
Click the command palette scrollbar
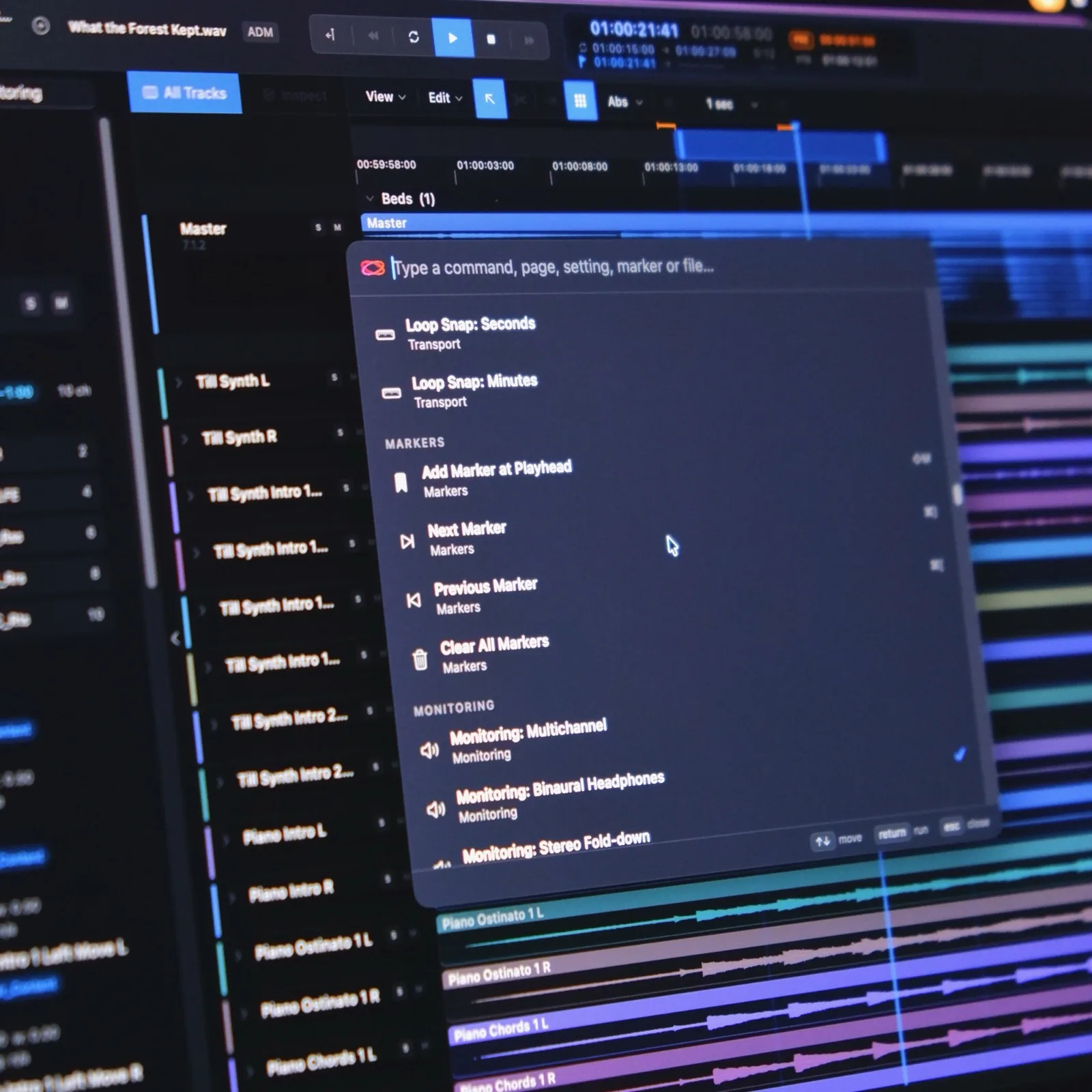(x=958, y=494)
